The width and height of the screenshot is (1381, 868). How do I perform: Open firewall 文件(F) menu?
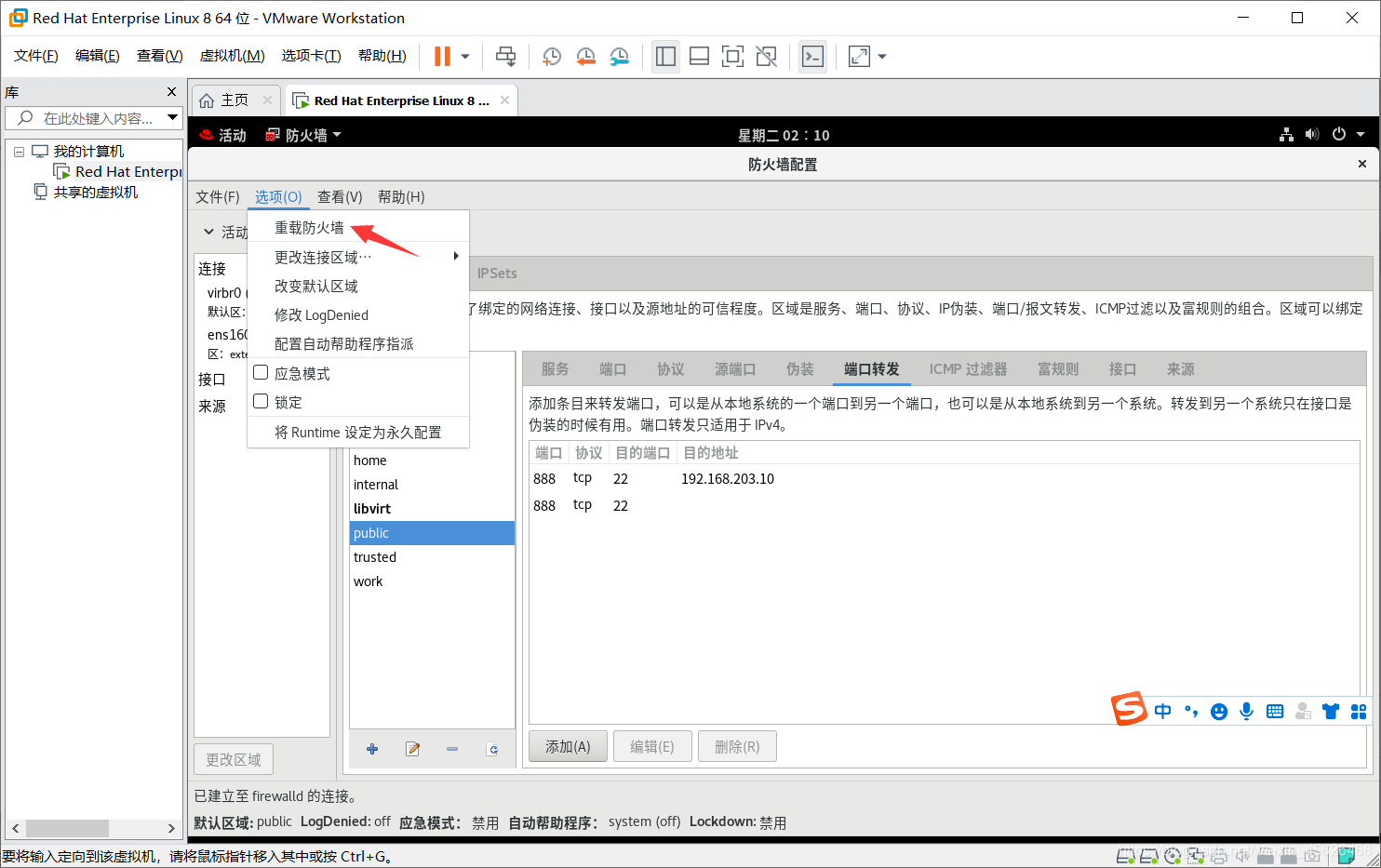tap(218, 196)
